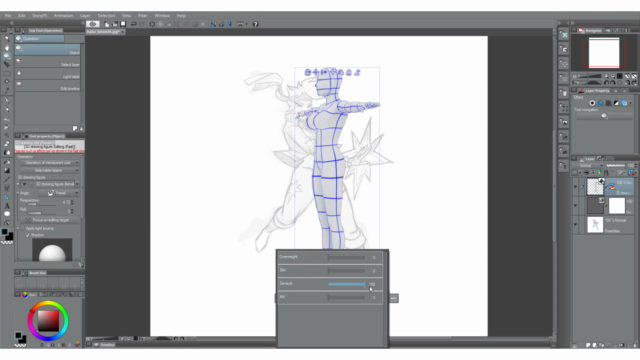Switch to the Operation sub tool group tab
640x360 pixels.
pos(40,39)
